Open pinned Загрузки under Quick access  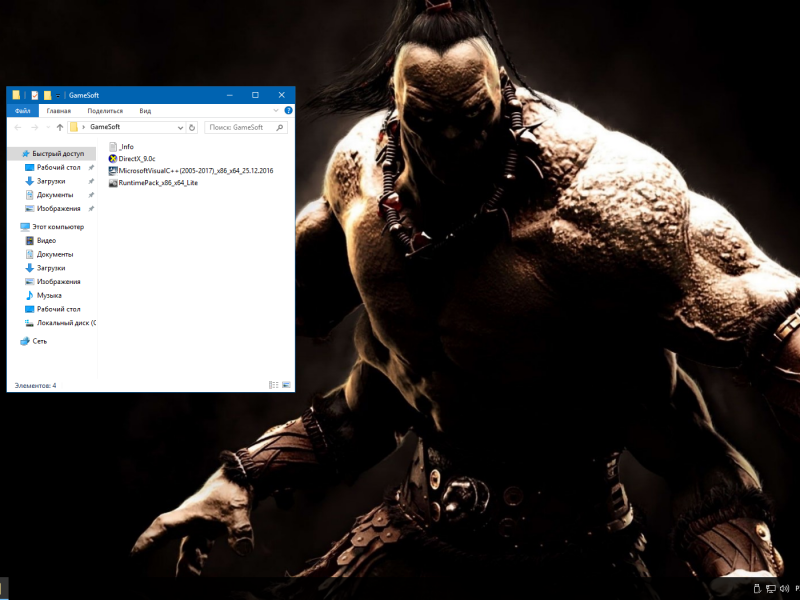[x=51, y=181]
